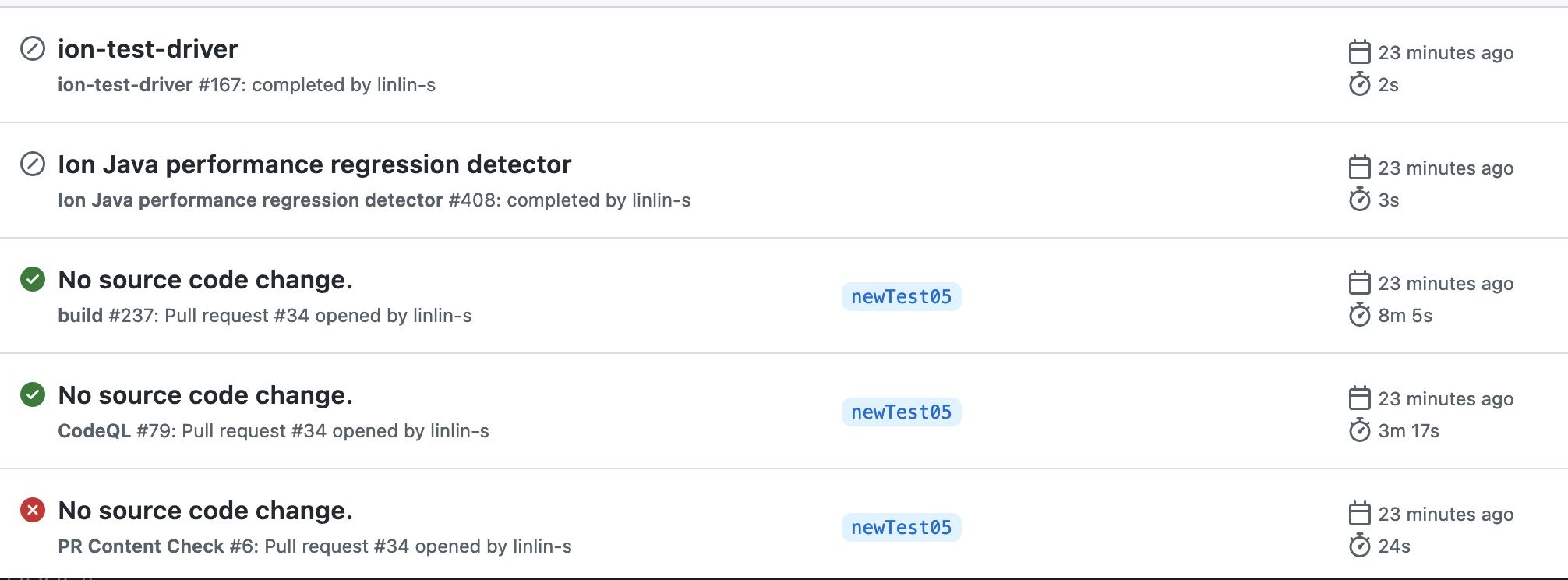Open Ion Java performance regression detector run
Viewport: 1568px width, 580px height.
(315, 164)
